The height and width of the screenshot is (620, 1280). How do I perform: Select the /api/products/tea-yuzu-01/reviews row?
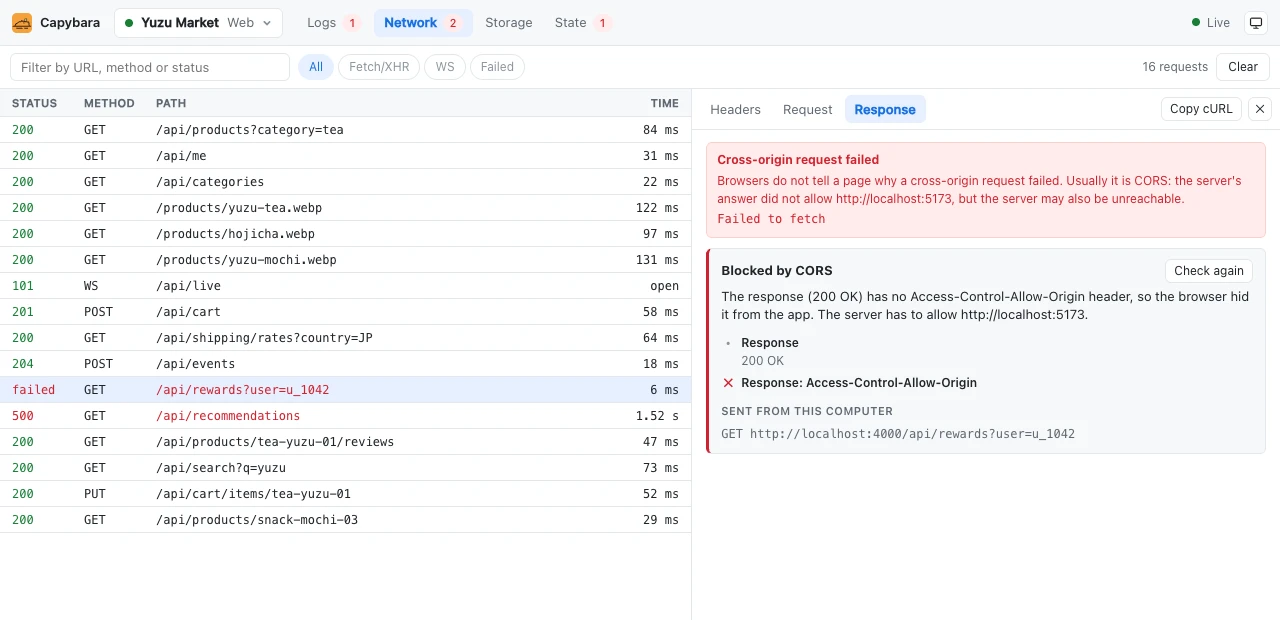(x=345, y=442)
